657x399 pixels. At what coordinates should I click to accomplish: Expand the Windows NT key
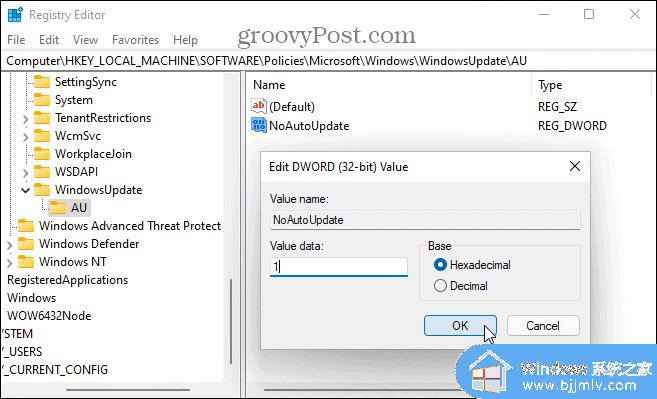click(x=10, y=263)
